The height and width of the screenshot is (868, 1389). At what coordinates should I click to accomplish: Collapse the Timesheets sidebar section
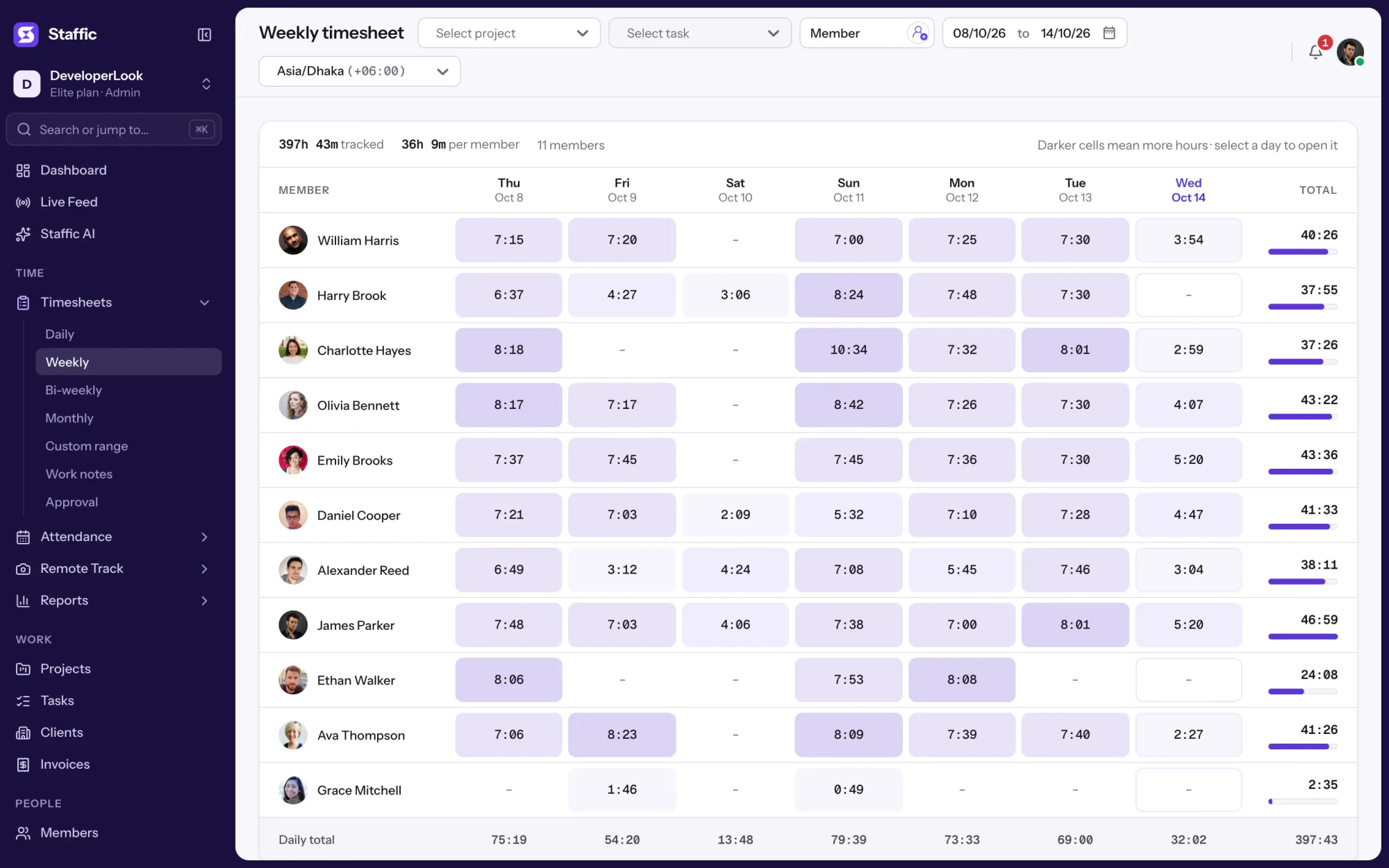(204, 303)
